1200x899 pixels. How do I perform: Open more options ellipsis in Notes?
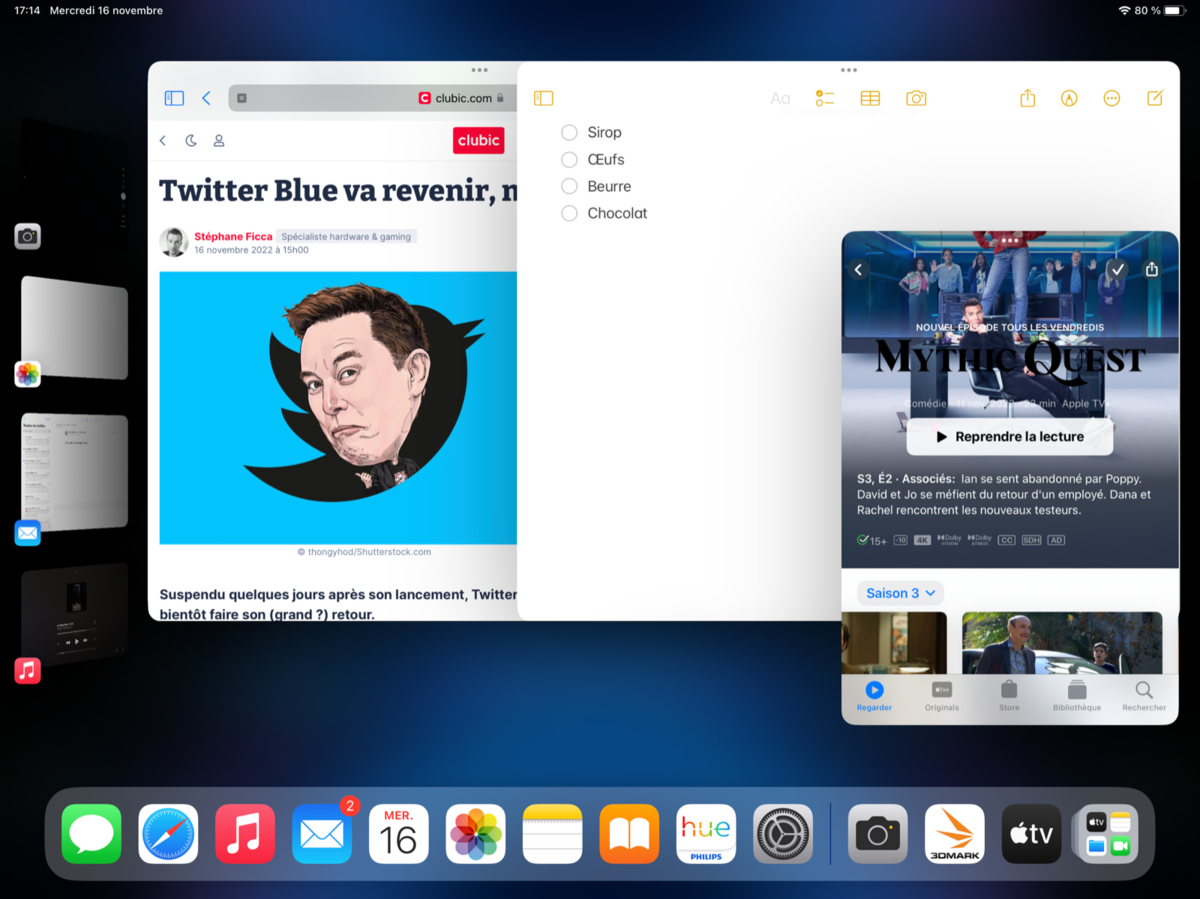click(1111, 98)
